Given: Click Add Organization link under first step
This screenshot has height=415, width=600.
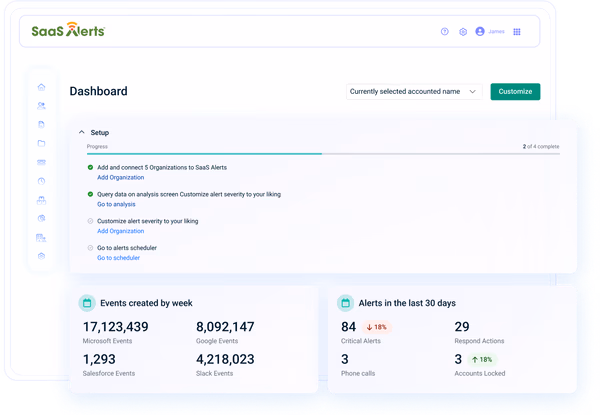Looking at the screenshot, I should pos(121,177).
